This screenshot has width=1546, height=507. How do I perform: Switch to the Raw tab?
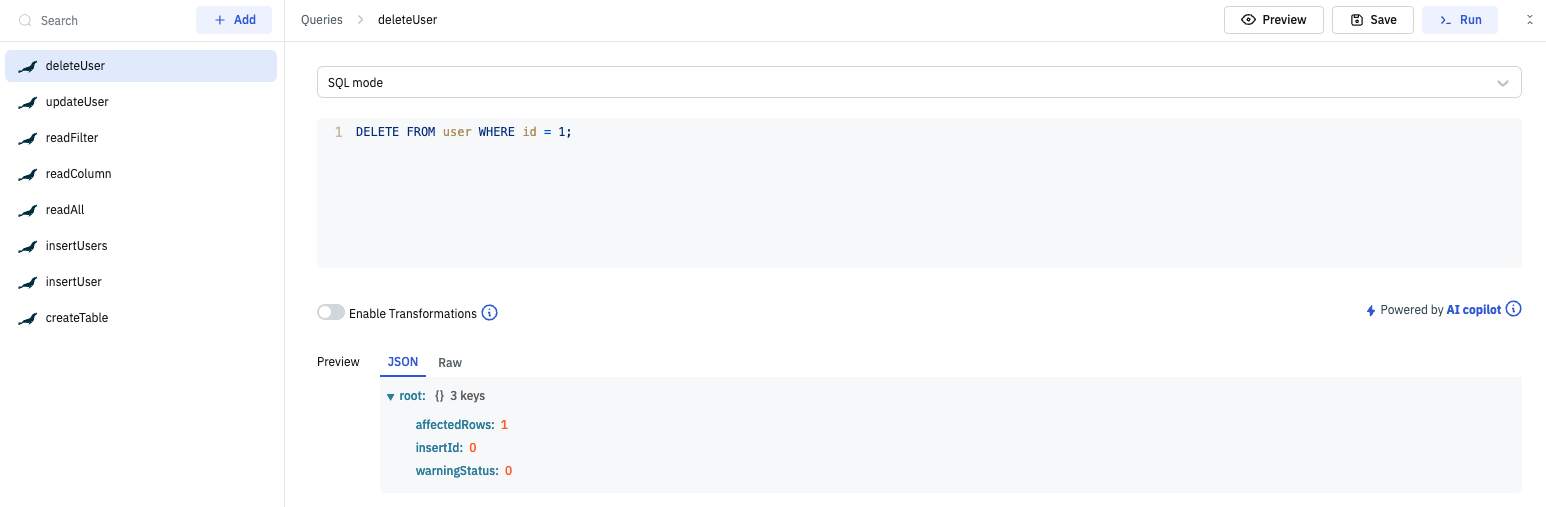click(450, 362)
